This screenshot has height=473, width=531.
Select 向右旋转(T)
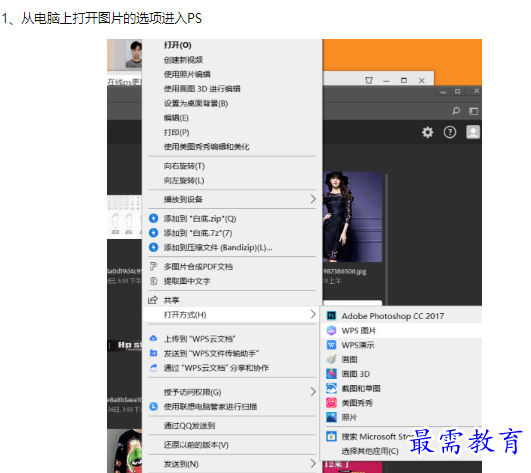(184, 166)
